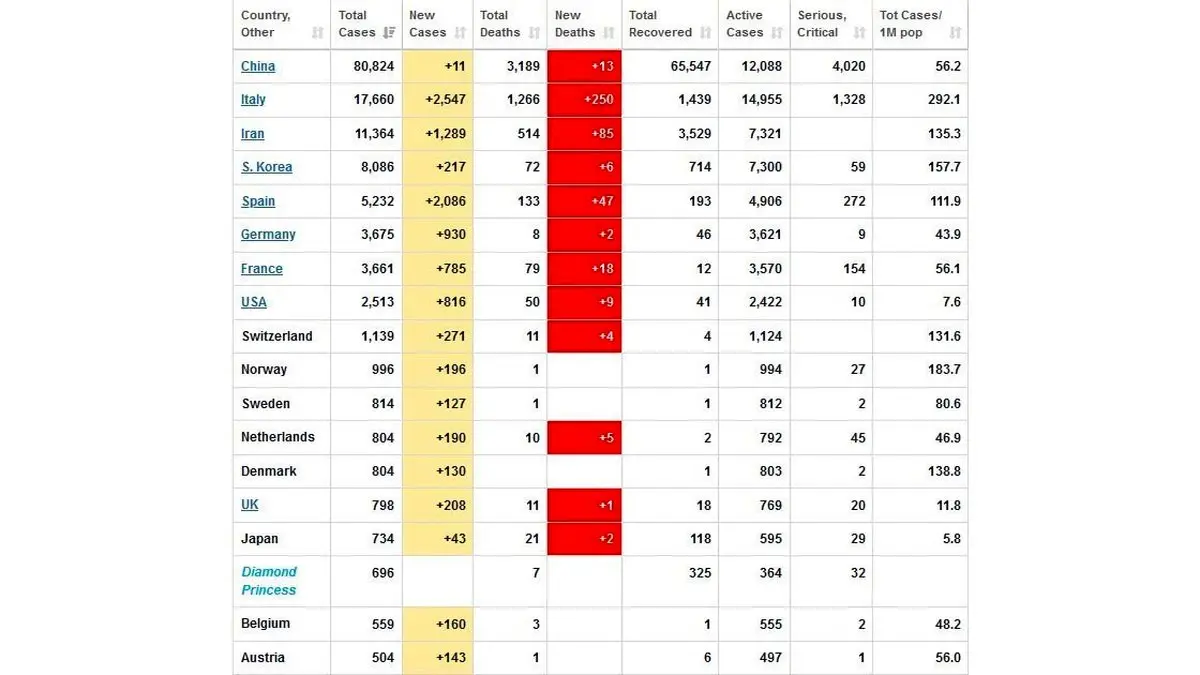Click the New Cases sort arrows icon
The image size is (1200, 675).
(460, 33)
